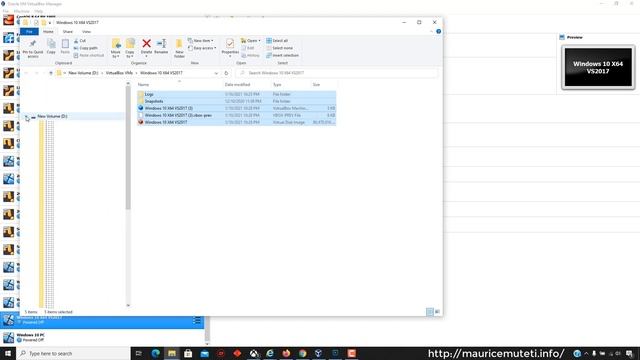The height and width of the screenshot is (360, 640).
Task: Click the Search Windows 10 X64 VS2017 field
Action: click(x=337, y=73)
